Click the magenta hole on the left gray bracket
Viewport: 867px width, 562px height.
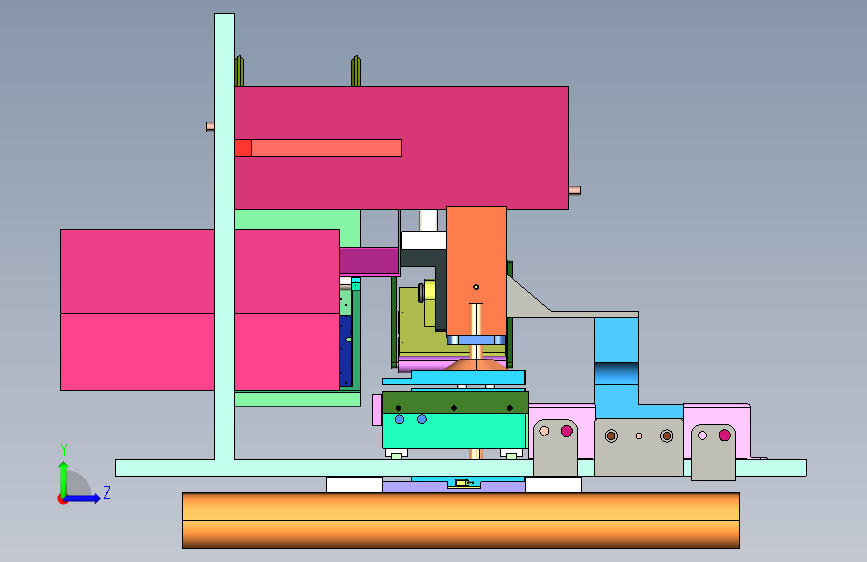click(x=567, y=431)
